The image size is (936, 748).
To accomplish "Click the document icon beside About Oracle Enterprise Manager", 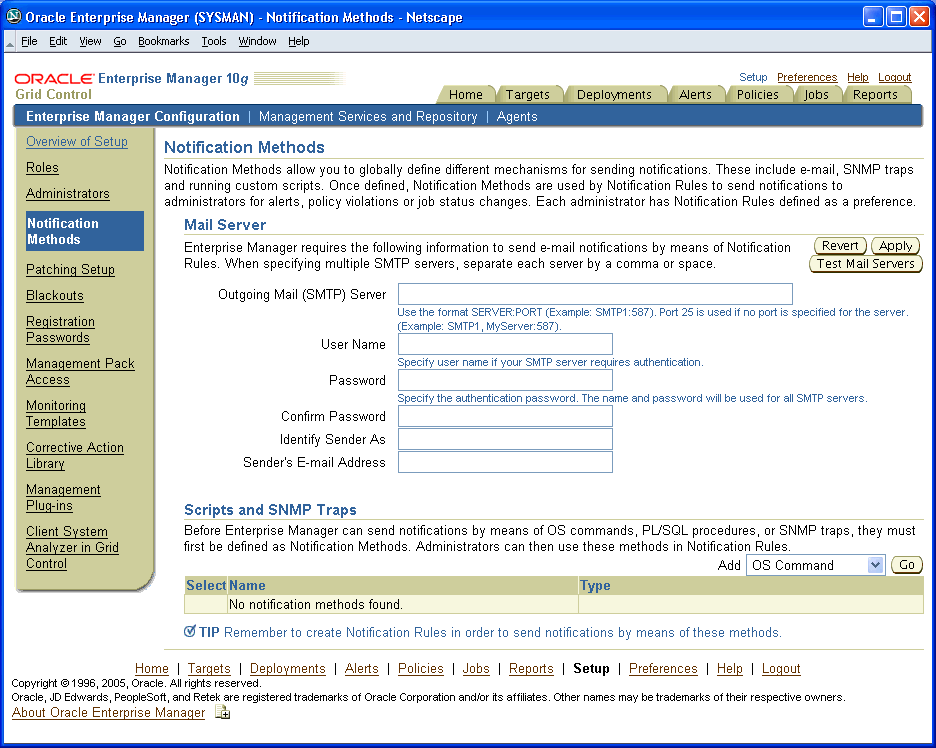I will [222, 713].
